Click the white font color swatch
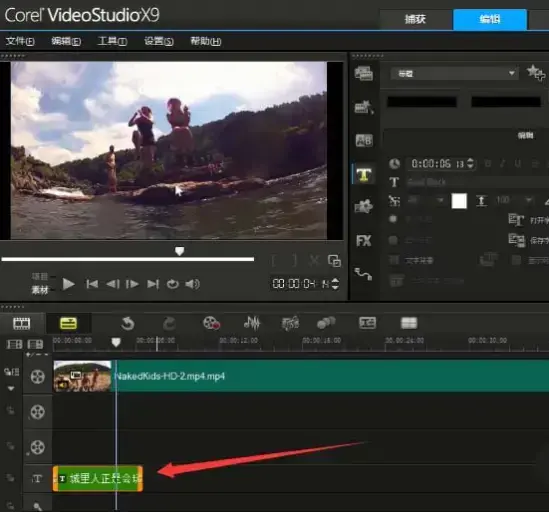The image size is (549, 512). click(459, 201)
